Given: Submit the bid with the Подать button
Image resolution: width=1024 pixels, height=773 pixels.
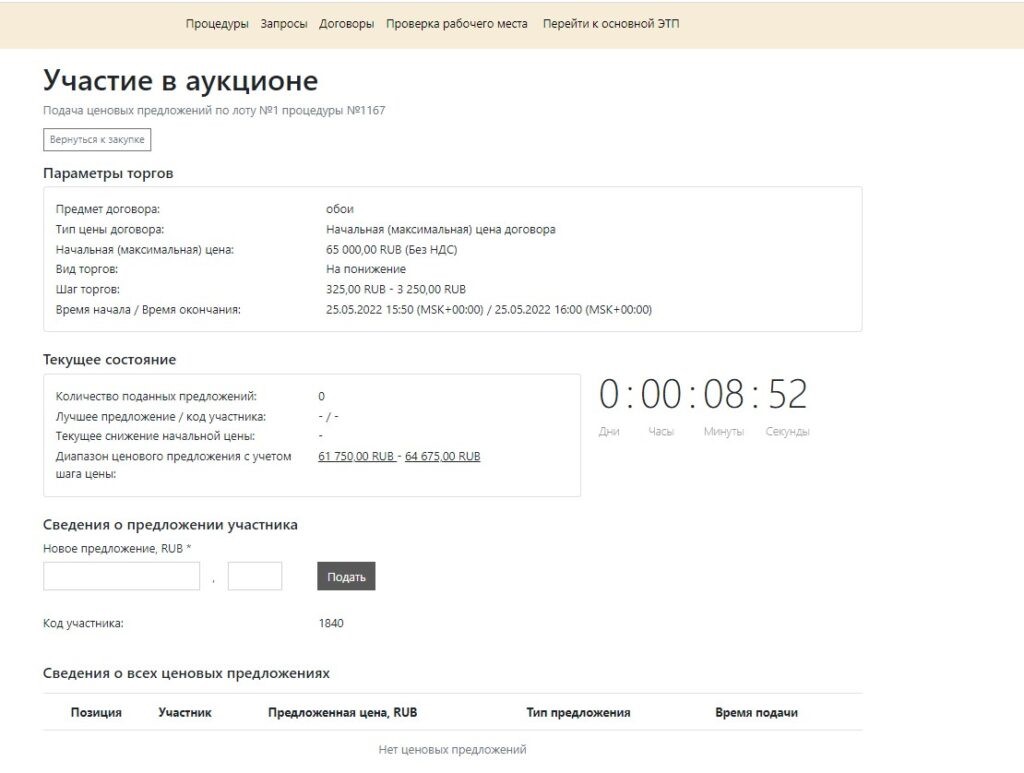Looking at the screenshot, I should pos(346,577).
